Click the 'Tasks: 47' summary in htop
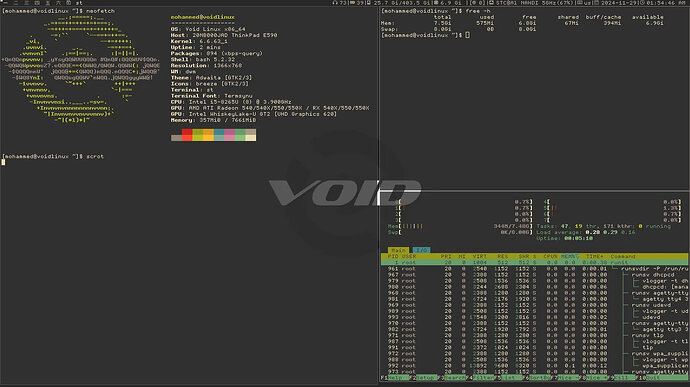Viewport: 690px width, 387px height. click(603, 226)
